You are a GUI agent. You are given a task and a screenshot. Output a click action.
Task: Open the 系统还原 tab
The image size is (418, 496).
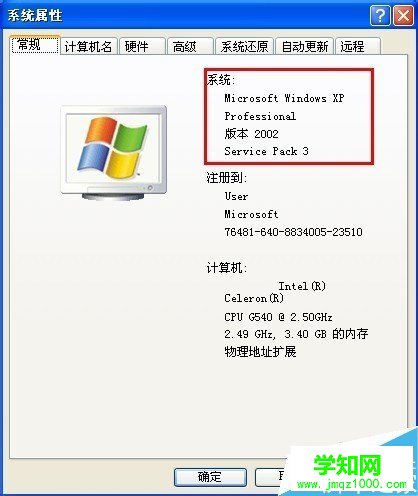tap(244, 46)
